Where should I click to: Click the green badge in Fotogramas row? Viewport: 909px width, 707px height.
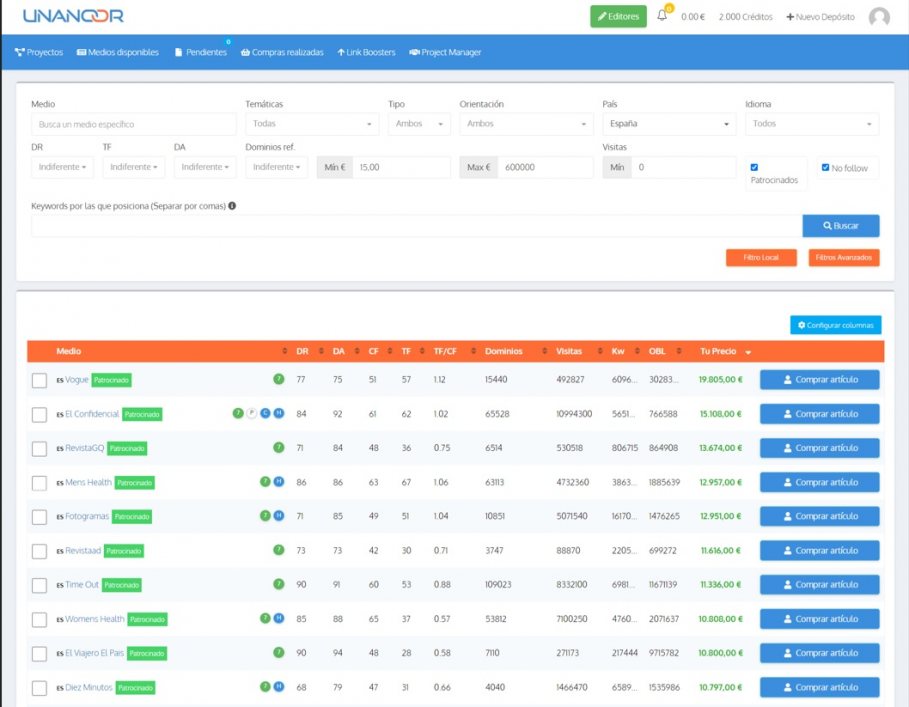click(x=265, y=516)
